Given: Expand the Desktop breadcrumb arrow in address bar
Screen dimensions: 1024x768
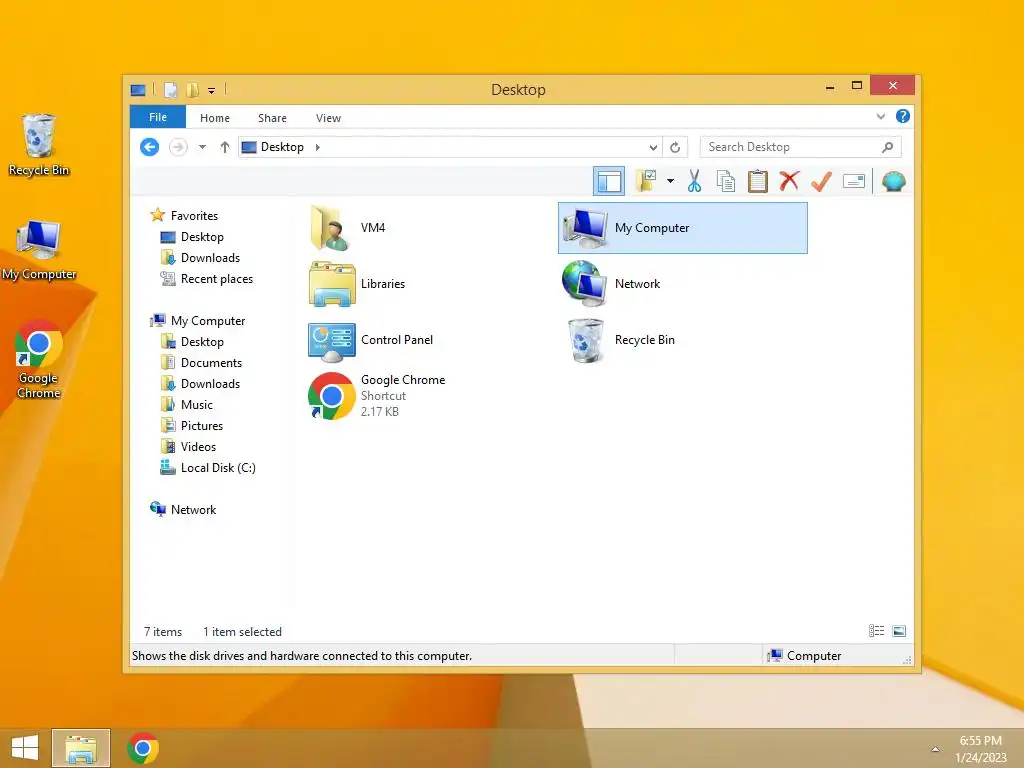Looking at the screenshot, I should coord(317,147).
